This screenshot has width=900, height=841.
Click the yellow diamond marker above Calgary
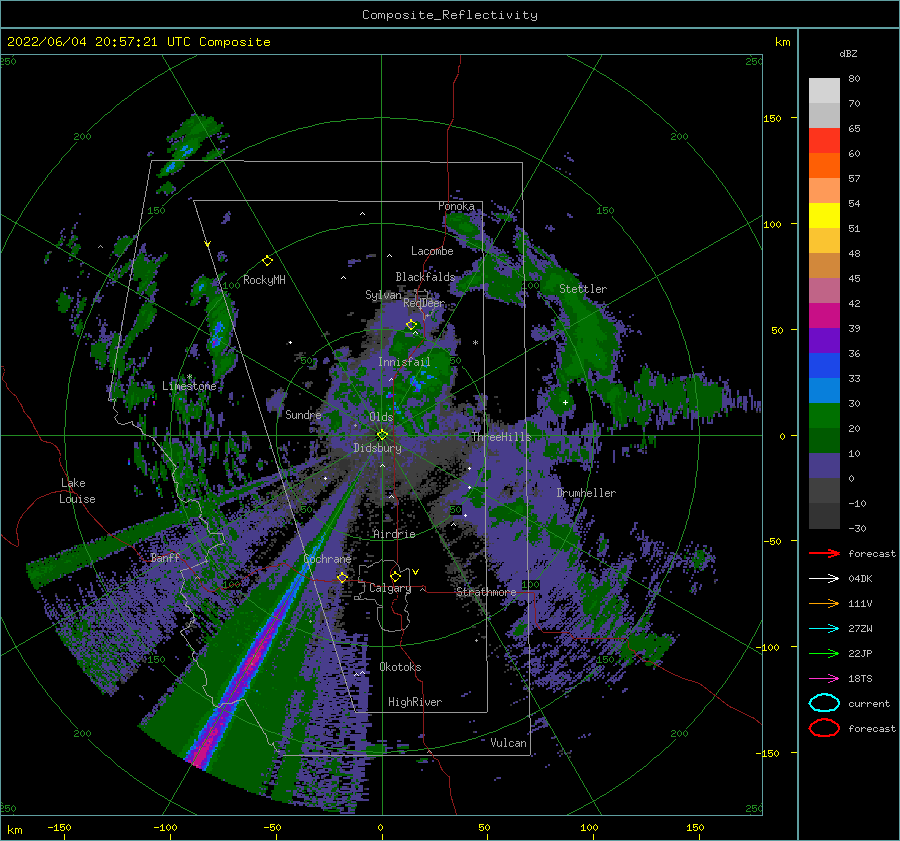click(395, 576)
